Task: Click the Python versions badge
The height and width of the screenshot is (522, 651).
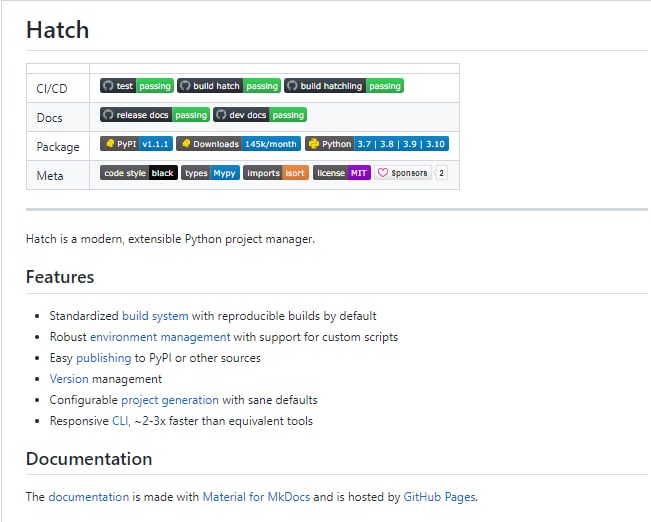Action: 377,144
